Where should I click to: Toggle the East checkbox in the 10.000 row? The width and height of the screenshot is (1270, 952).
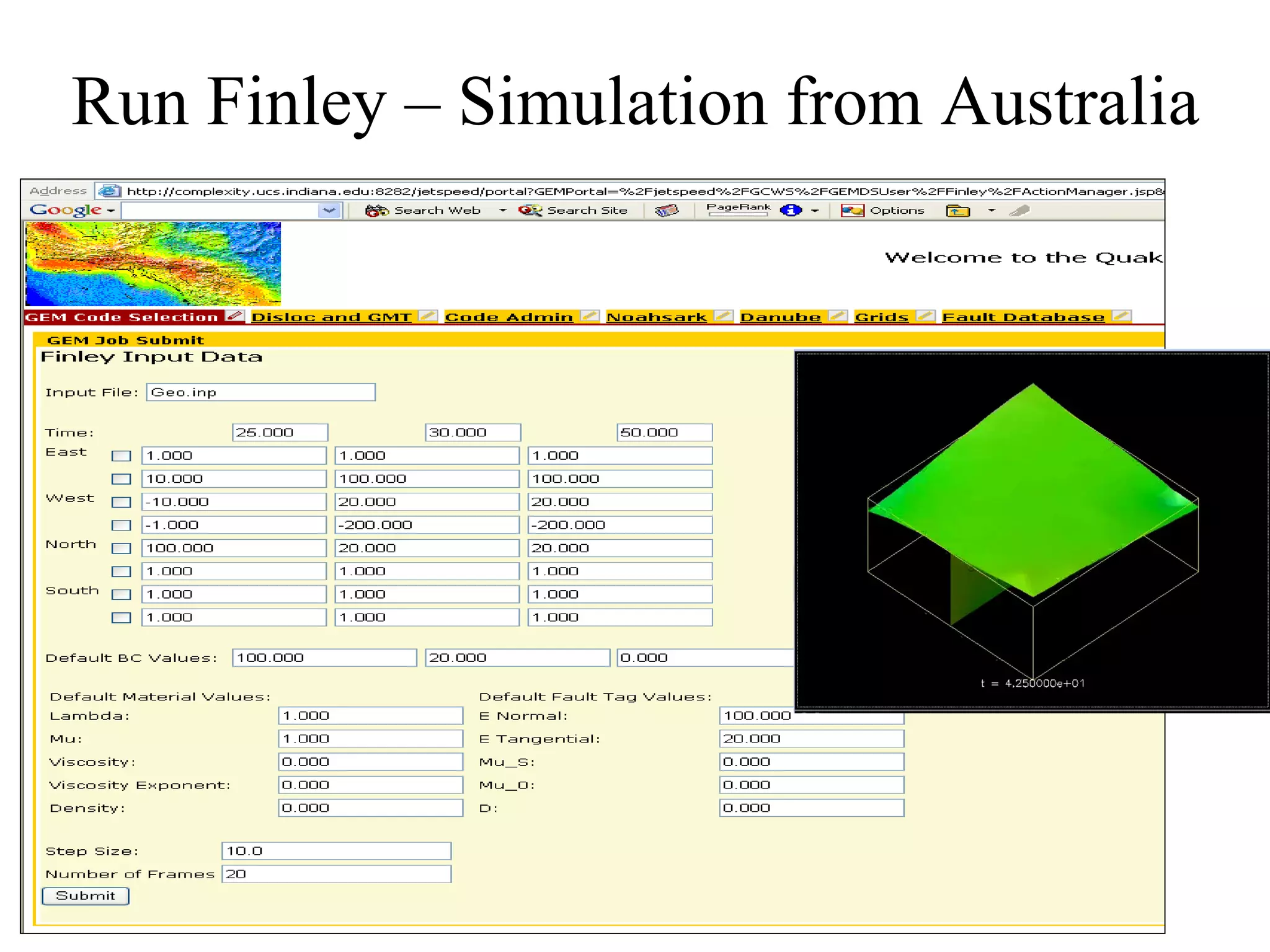[x=121, y=479]
